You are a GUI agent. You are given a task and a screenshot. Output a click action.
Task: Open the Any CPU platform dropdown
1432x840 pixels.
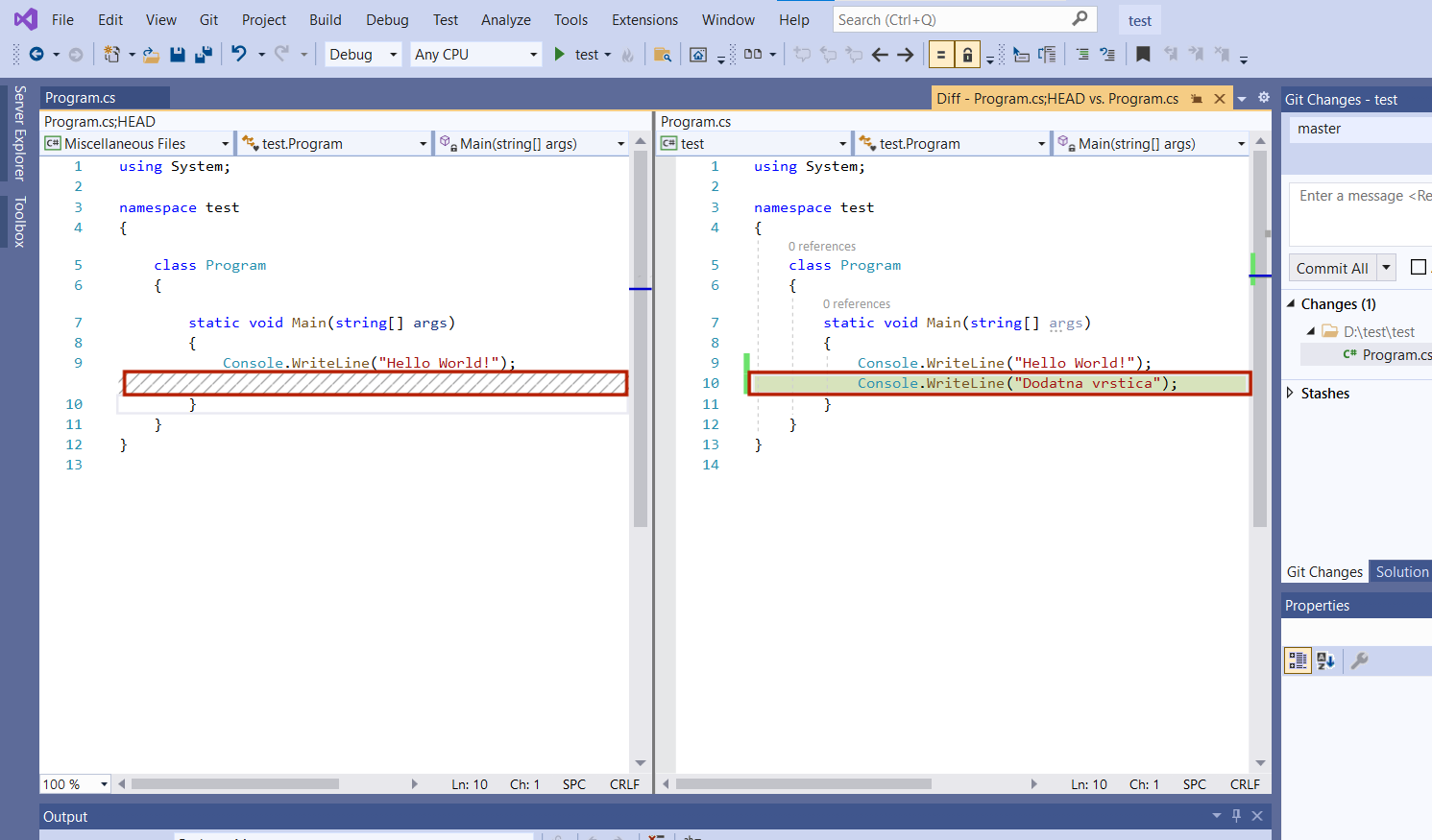(x=475, y=55)
